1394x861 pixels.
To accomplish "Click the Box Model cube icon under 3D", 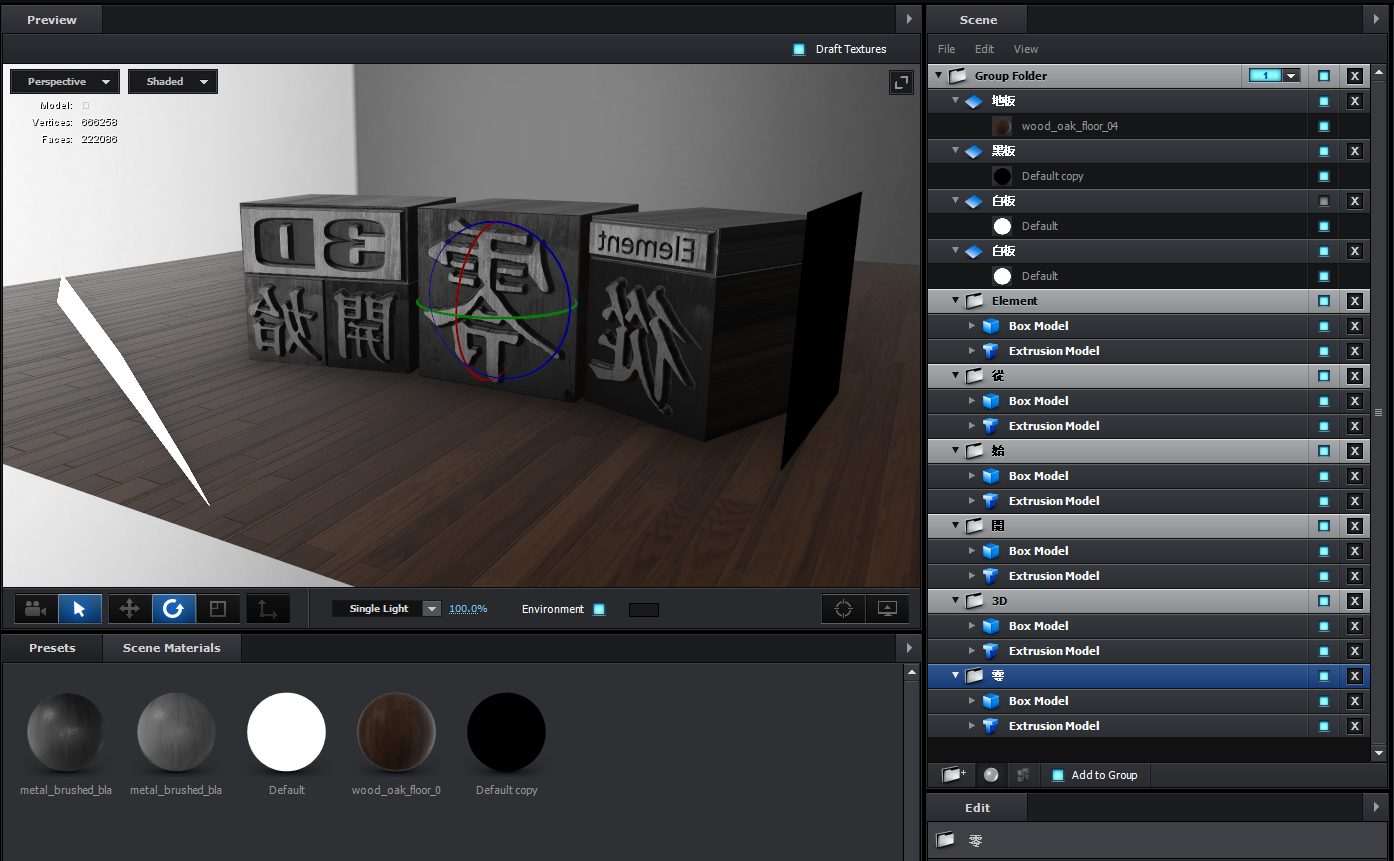I will pyautogui.click(x=991, y=626).
